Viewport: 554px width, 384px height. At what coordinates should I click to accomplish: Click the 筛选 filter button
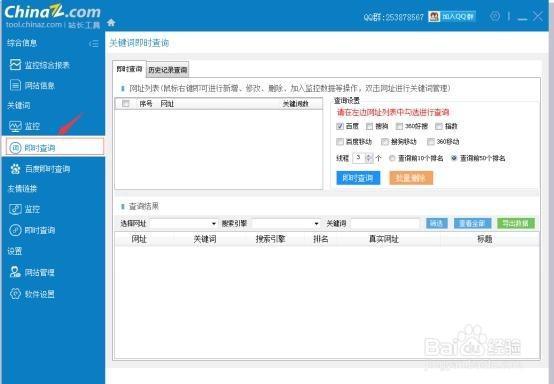[437, 223]
